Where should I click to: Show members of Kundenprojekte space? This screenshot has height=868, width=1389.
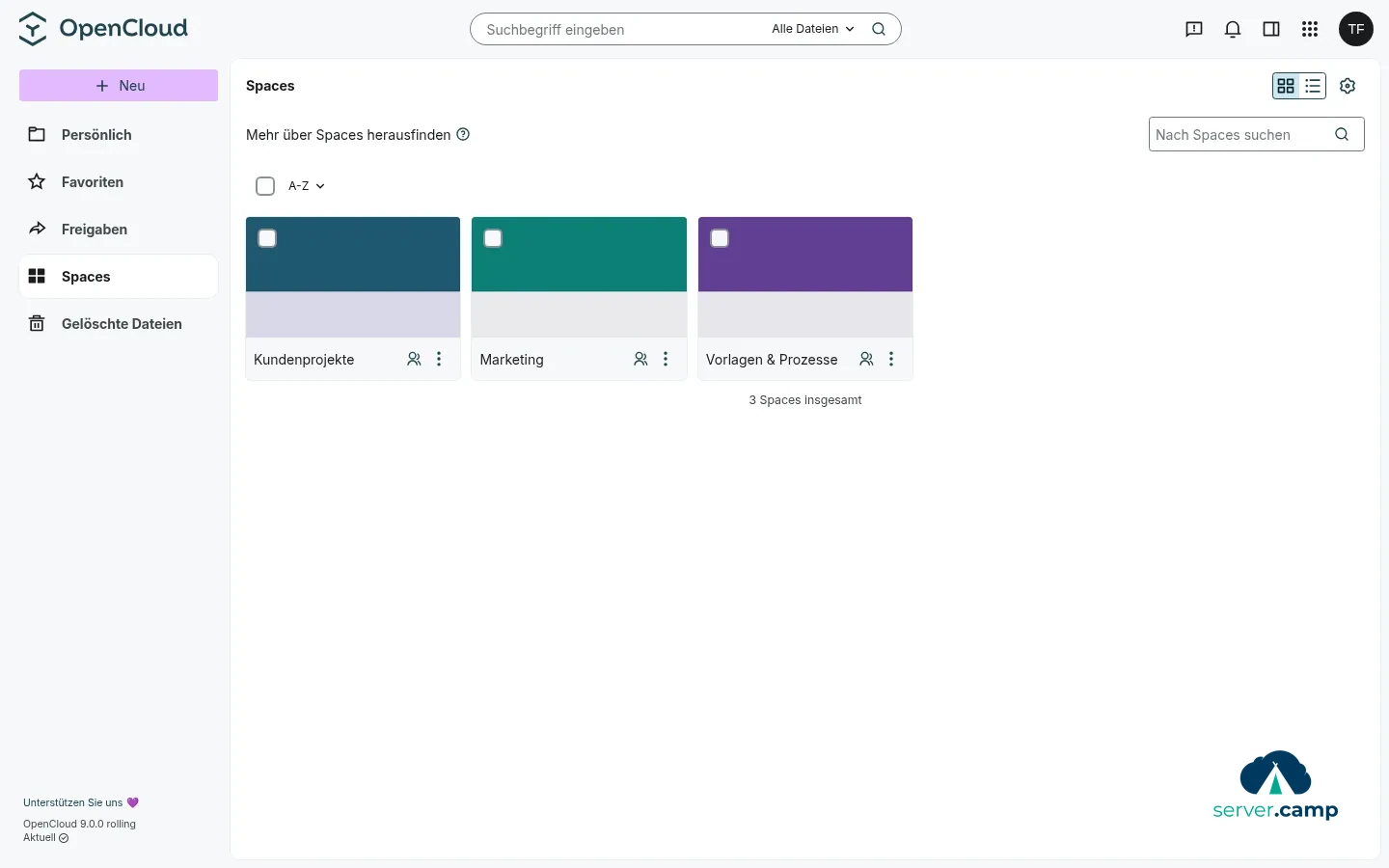click(414, 359)
